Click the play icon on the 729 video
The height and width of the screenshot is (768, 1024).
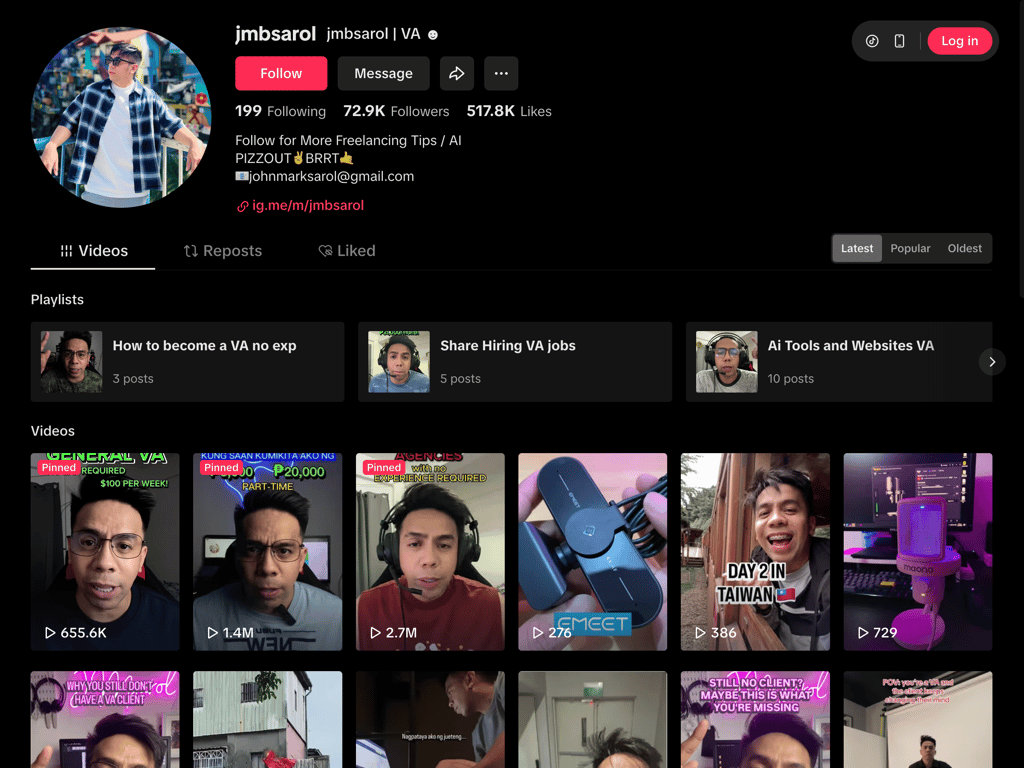coord(863,633)
